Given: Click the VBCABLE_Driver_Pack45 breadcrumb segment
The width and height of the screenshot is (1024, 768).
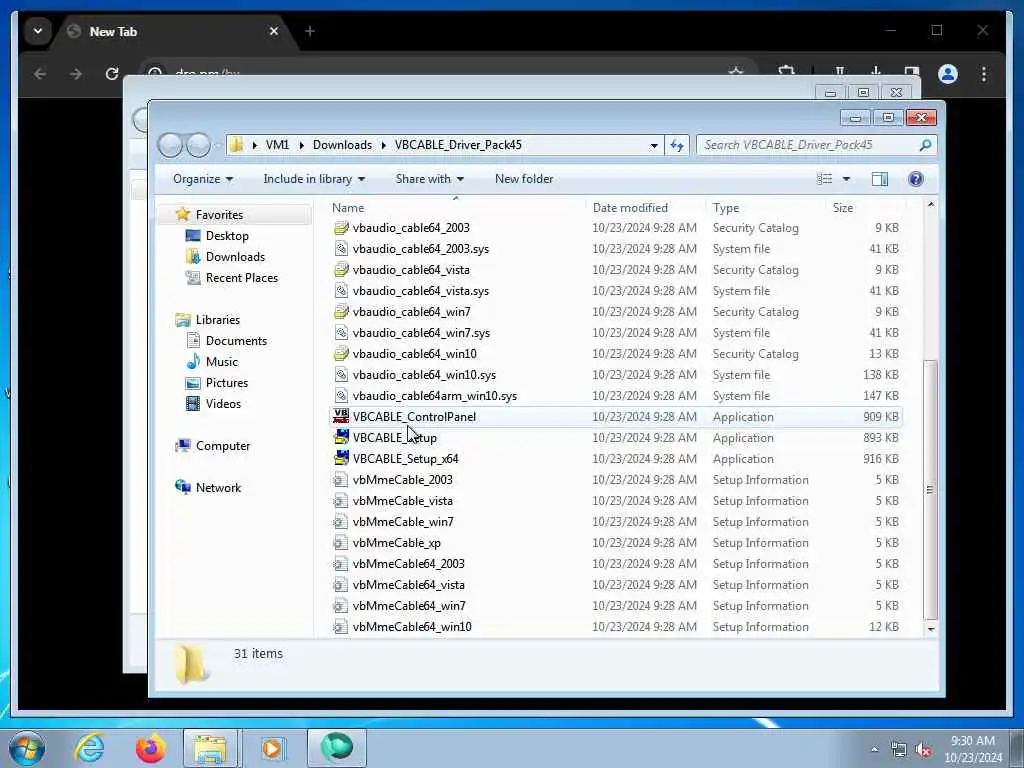Looking at the screenshot, I should coord(458,145).
